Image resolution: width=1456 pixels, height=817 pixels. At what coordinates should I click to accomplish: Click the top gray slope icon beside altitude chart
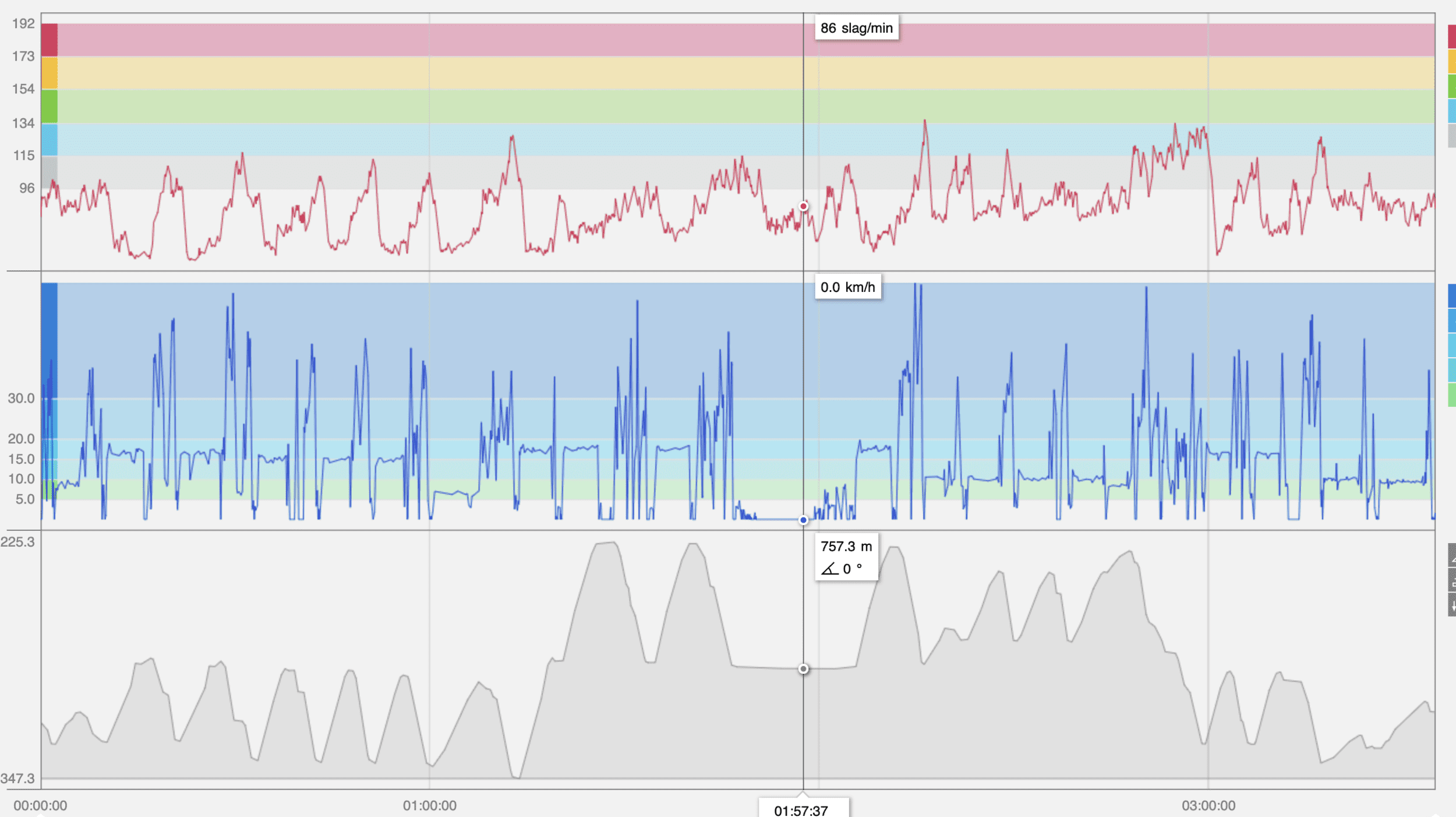1452,555
